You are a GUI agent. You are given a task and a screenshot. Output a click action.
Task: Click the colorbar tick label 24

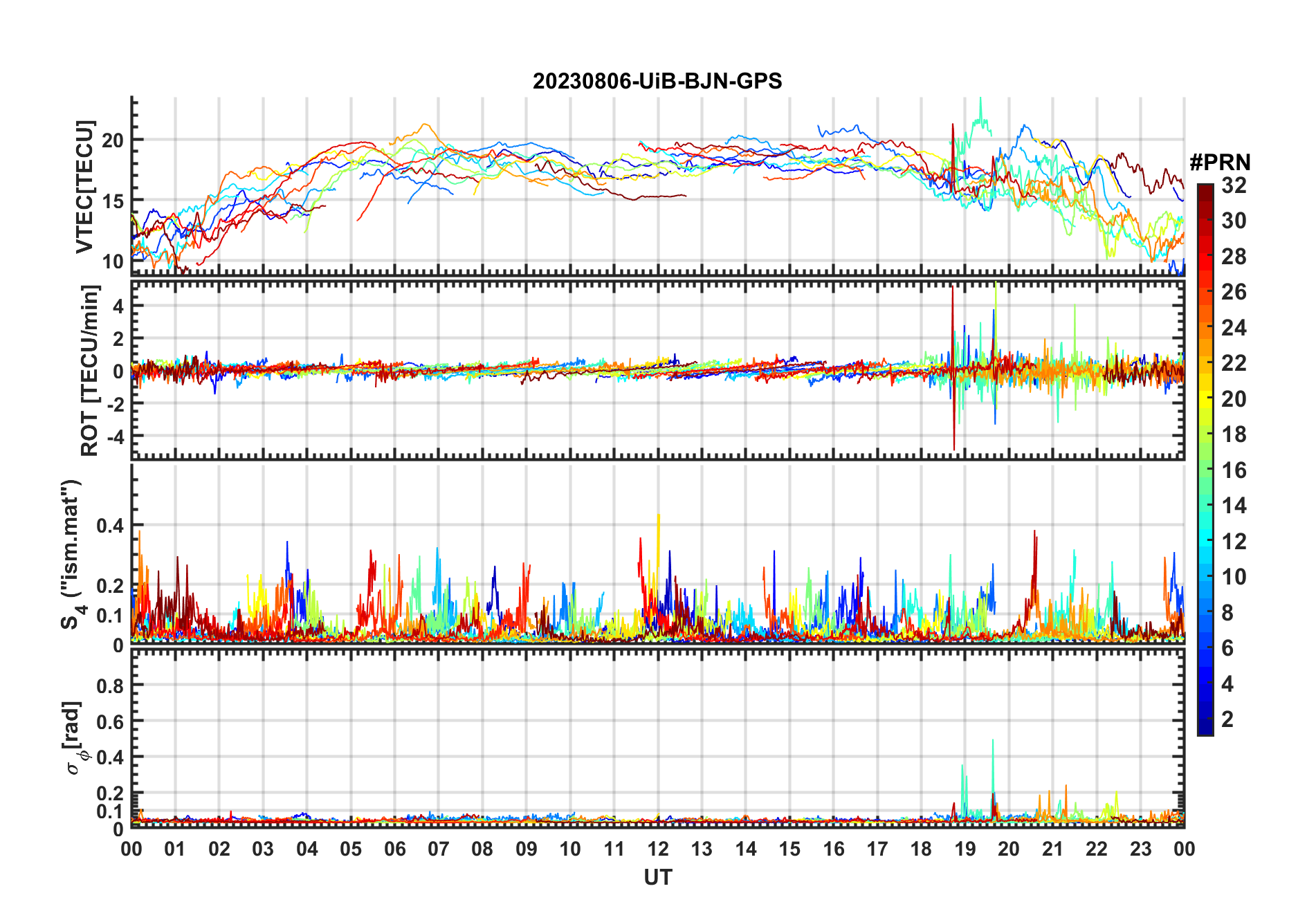point(1234,328)
